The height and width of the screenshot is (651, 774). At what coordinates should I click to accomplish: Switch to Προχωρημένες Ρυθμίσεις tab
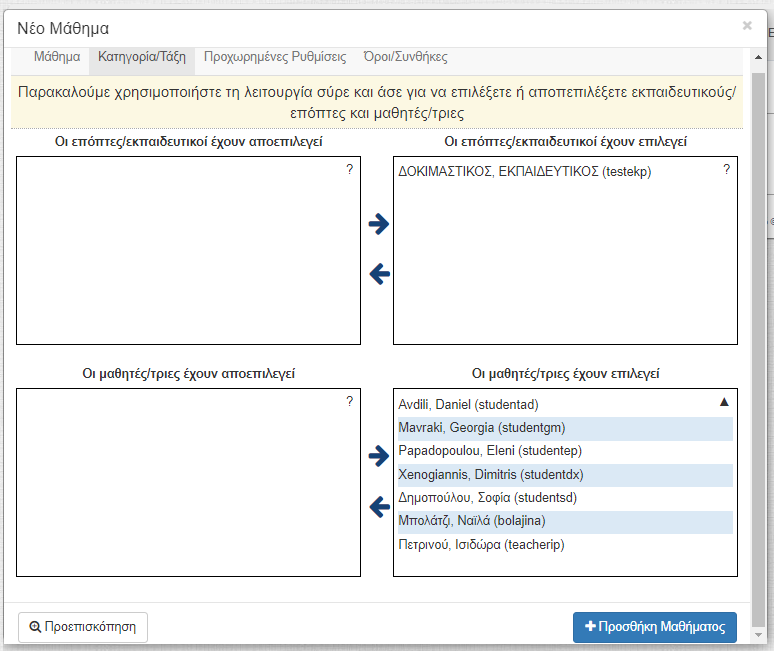(275, 57)
